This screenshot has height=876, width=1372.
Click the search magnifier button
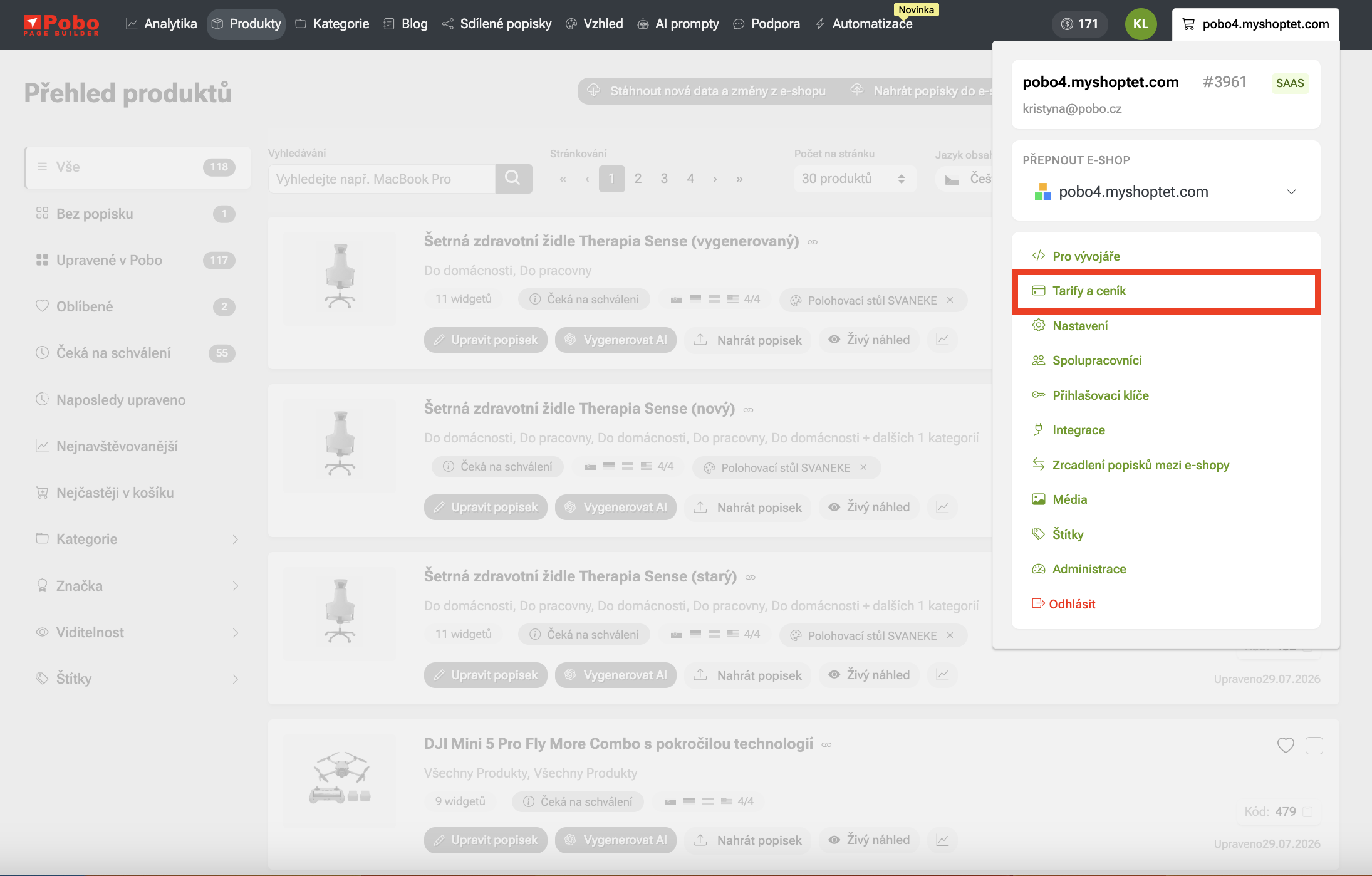pos(514,179)
